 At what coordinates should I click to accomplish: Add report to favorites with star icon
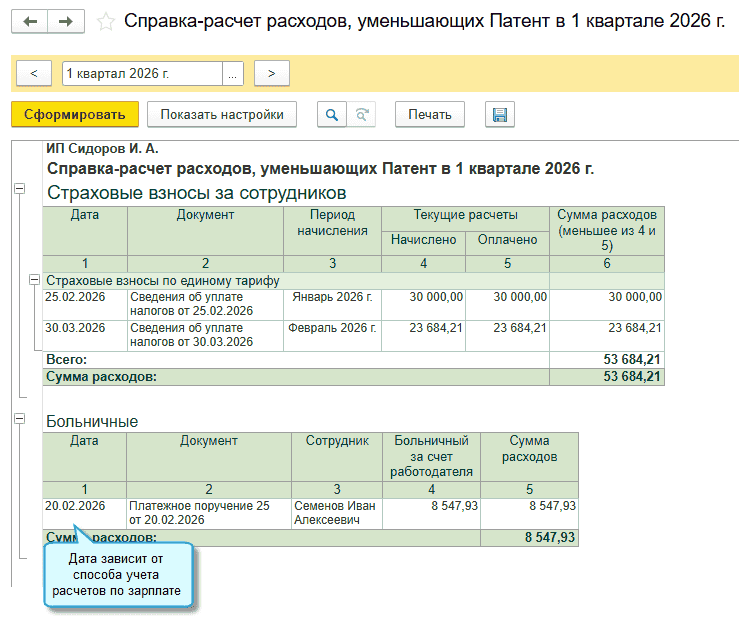(105, 22)
